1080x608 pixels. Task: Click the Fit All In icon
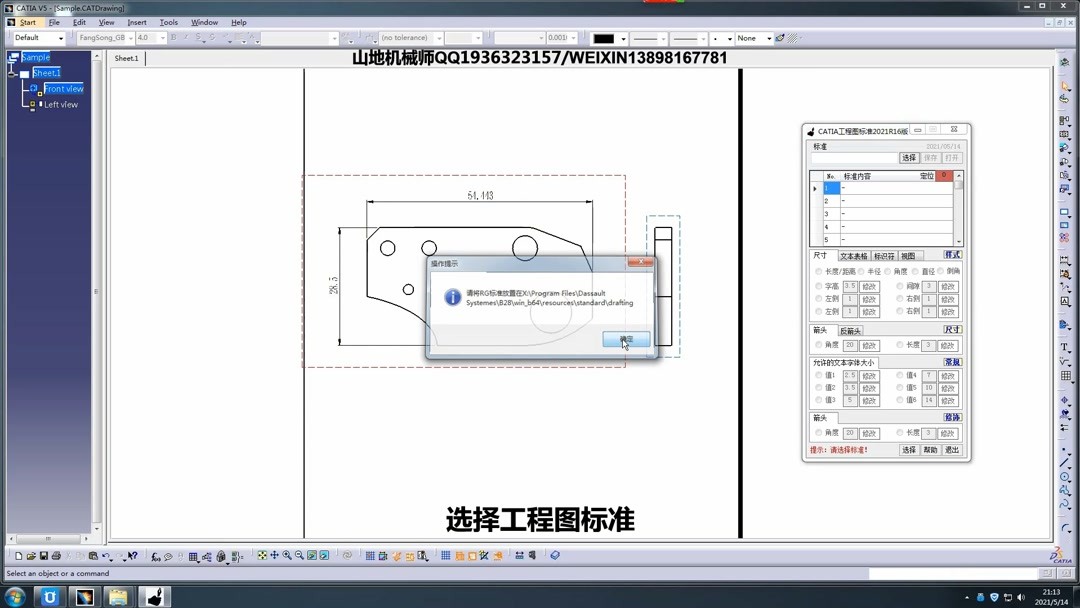click(262, 555)
